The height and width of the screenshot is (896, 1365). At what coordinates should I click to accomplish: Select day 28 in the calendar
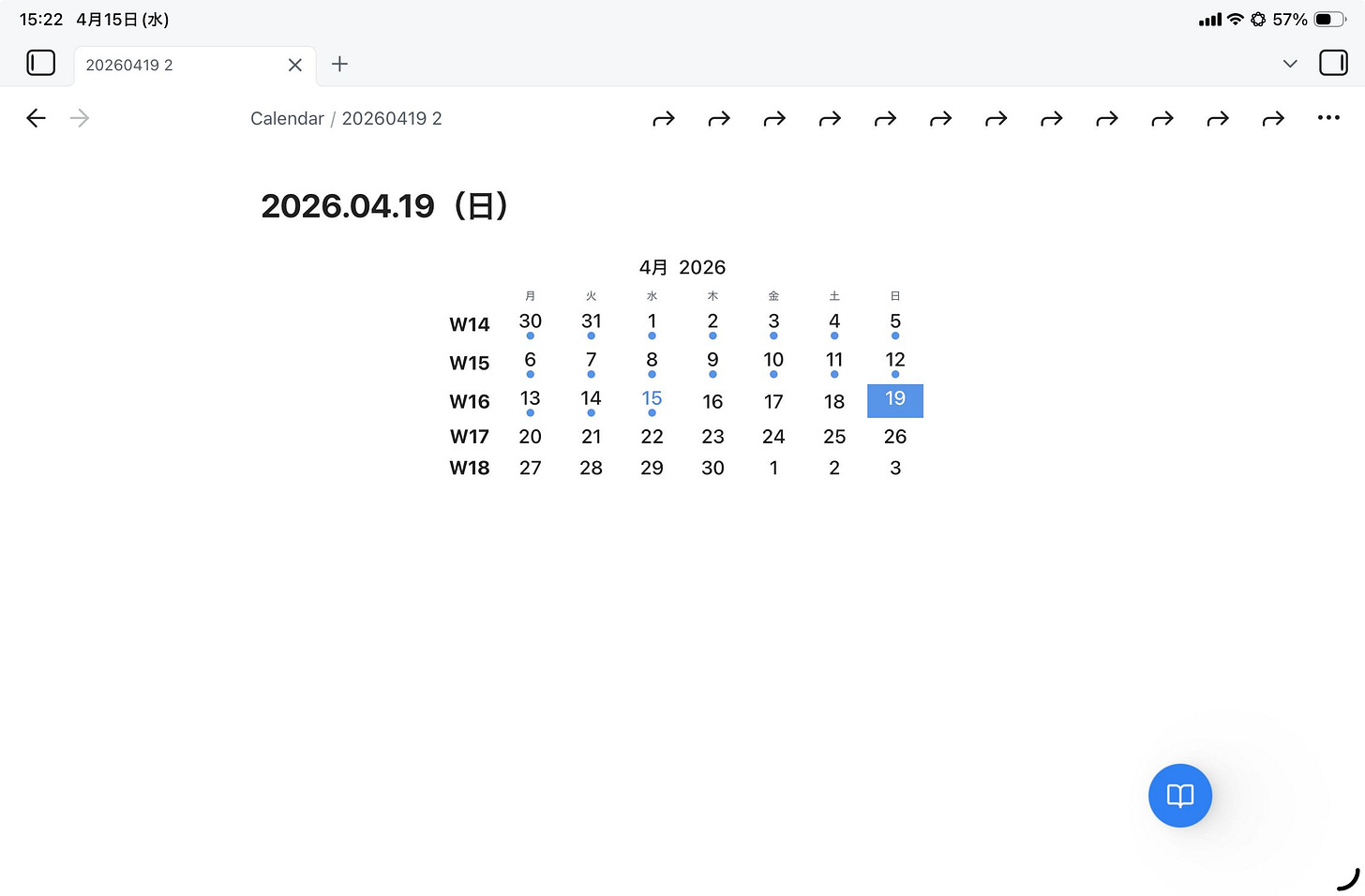[x=591, y=468]
